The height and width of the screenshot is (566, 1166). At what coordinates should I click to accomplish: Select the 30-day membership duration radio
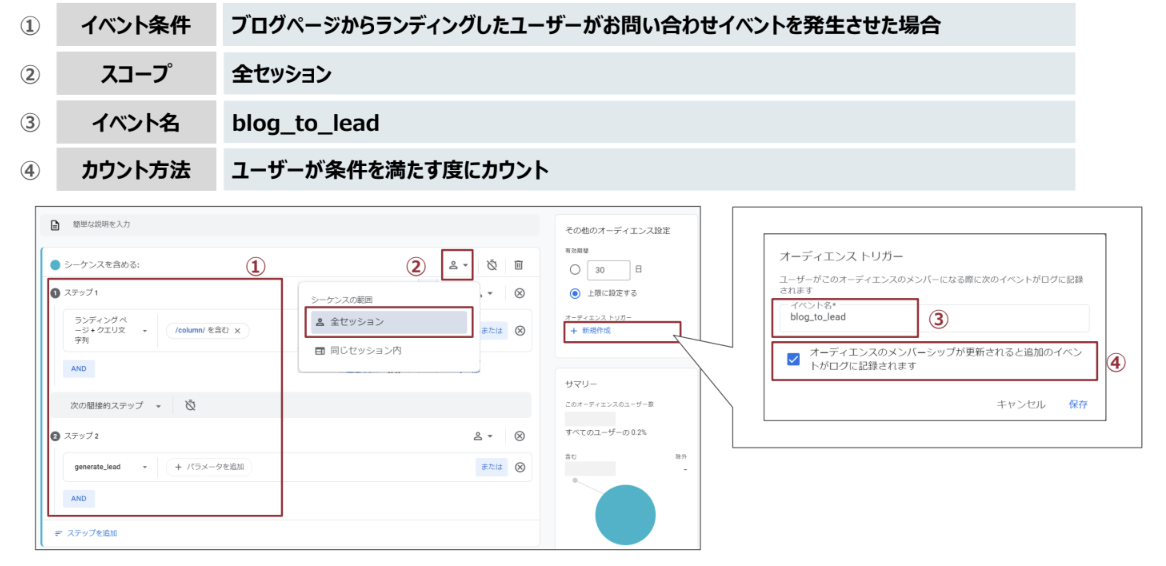tap(574, 270)
